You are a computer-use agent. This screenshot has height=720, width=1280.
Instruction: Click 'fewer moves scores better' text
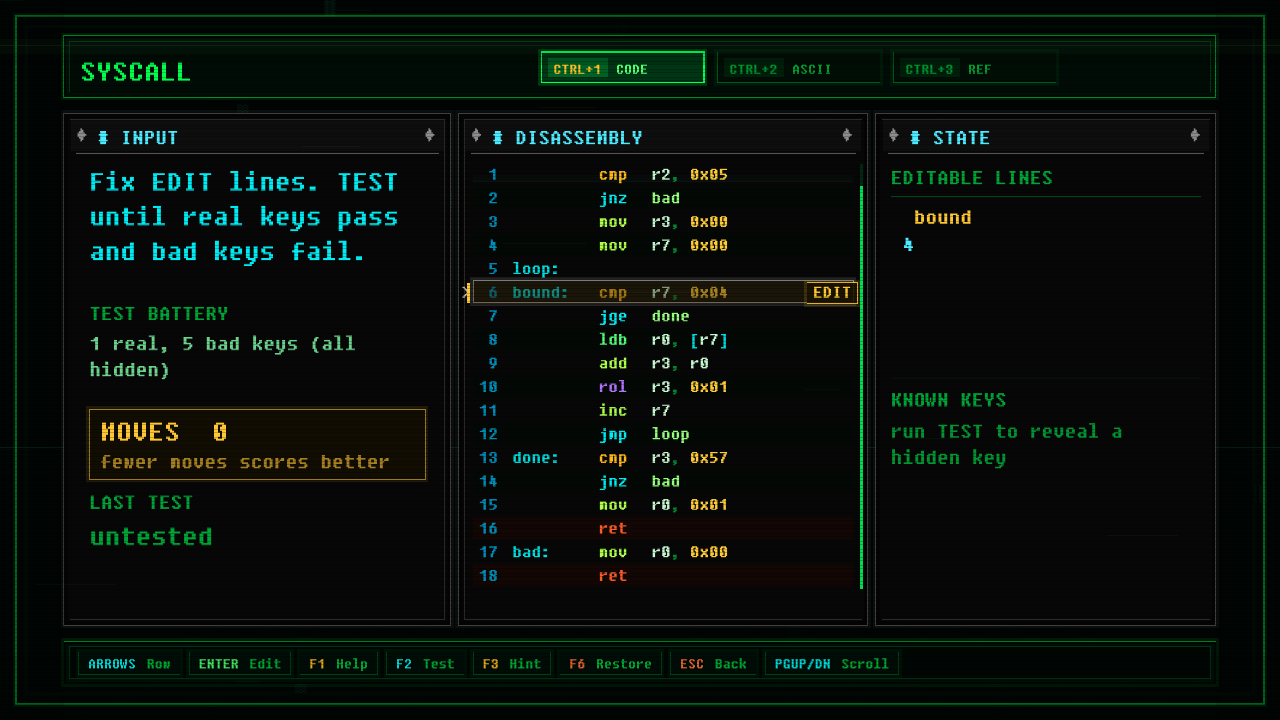(244, 462)
